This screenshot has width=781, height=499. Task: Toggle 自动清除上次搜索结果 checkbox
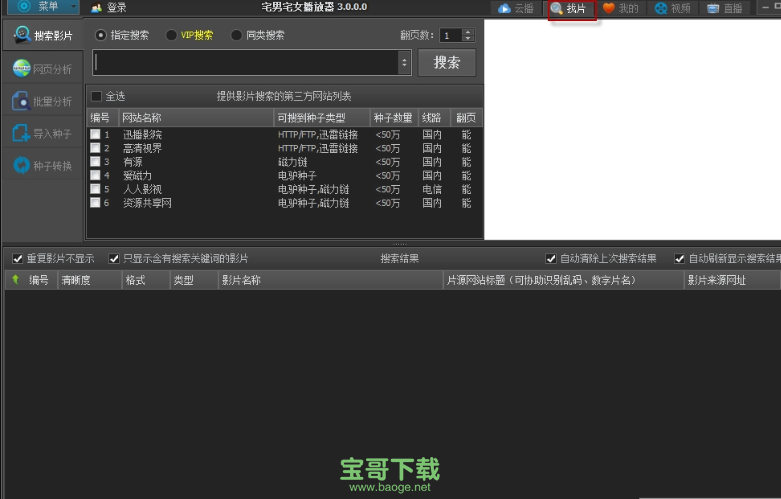coord(550,258)
